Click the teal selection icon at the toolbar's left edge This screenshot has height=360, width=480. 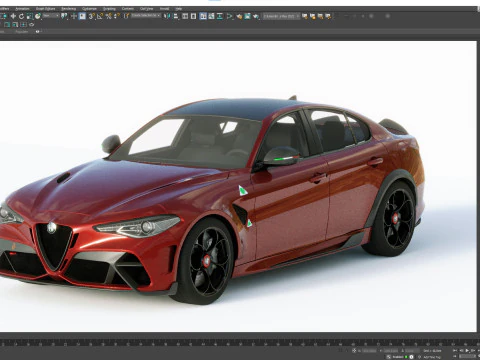[x=3, y=16]
